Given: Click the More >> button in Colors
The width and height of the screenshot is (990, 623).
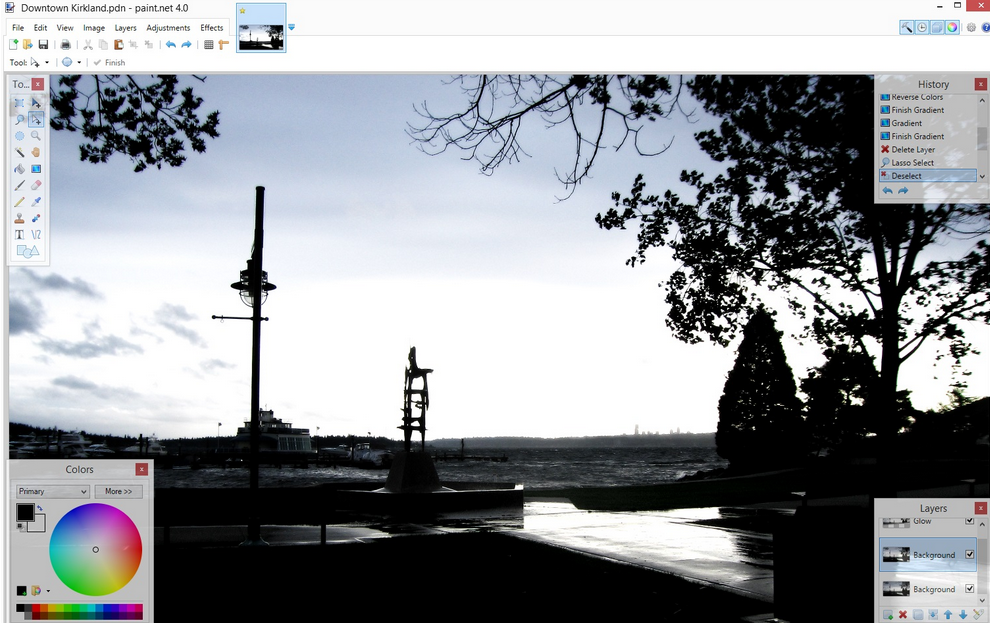Looking at the screenshot, I should (x=119, y=491).
